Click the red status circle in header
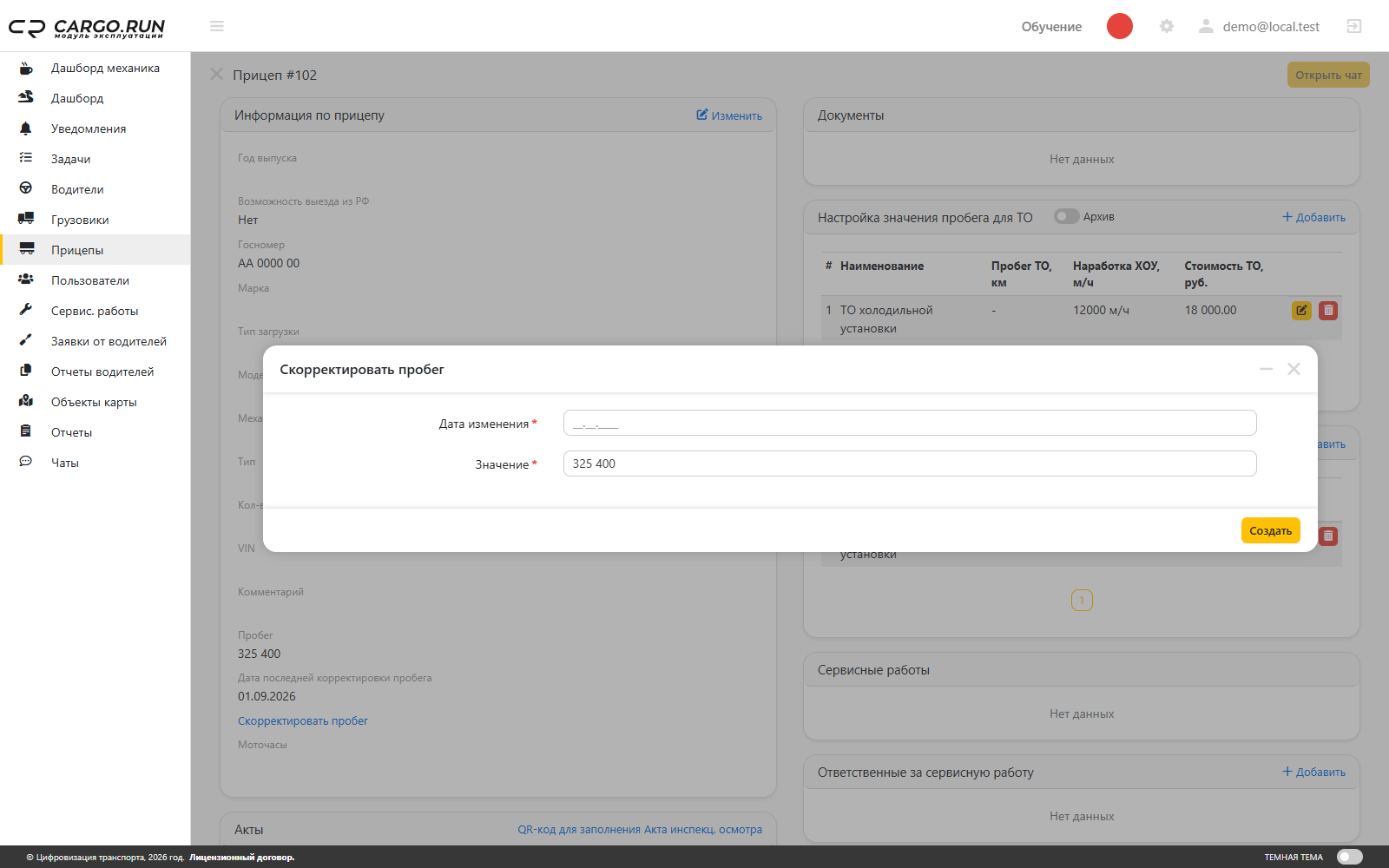 tap(1120, 26)
